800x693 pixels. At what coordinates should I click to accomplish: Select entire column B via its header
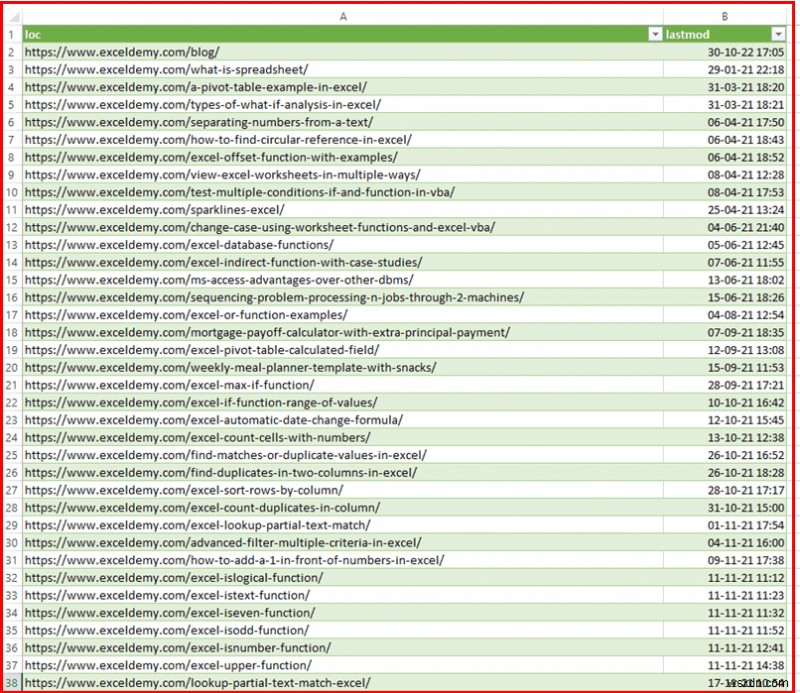722,16
